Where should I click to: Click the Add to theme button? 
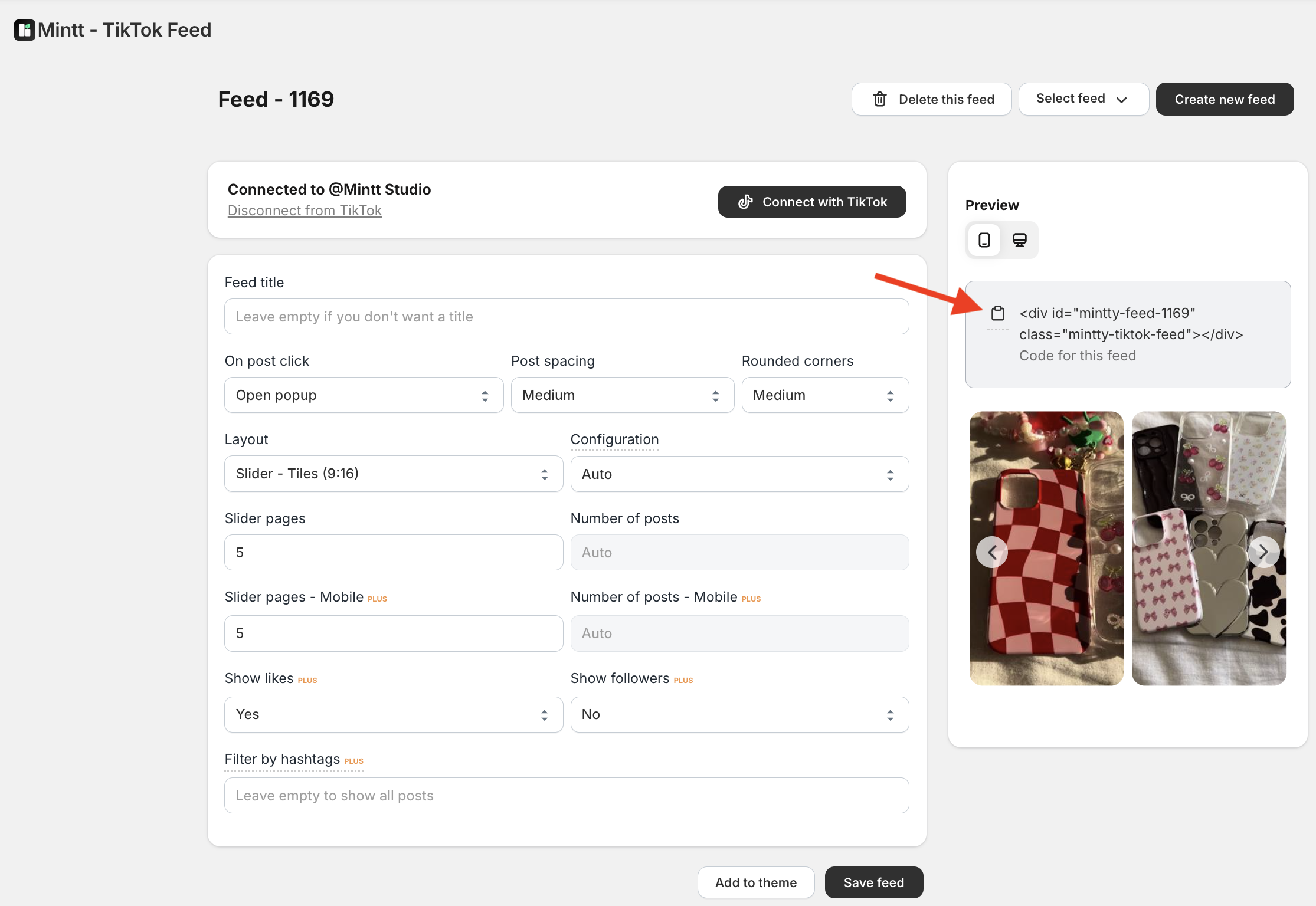point(756,882)
